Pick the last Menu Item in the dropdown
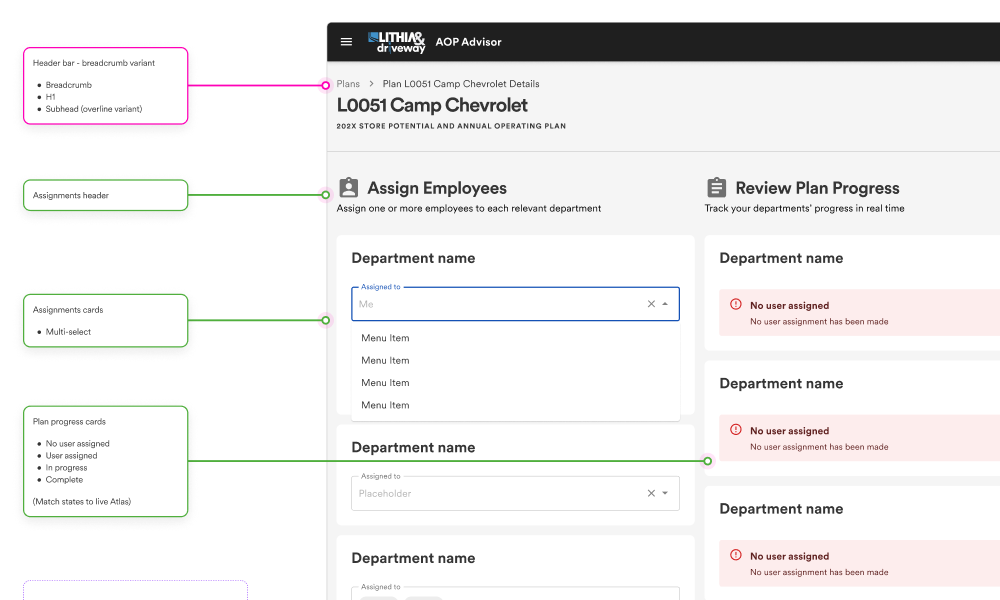1000x600 pixels. coord(386,405)
